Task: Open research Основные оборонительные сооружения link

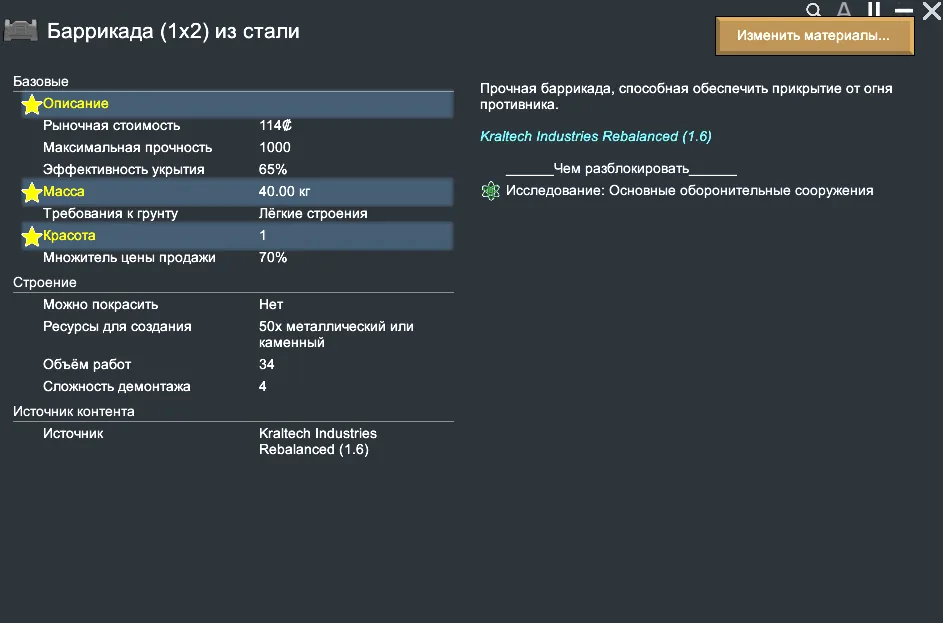Action: coord(689,191)
